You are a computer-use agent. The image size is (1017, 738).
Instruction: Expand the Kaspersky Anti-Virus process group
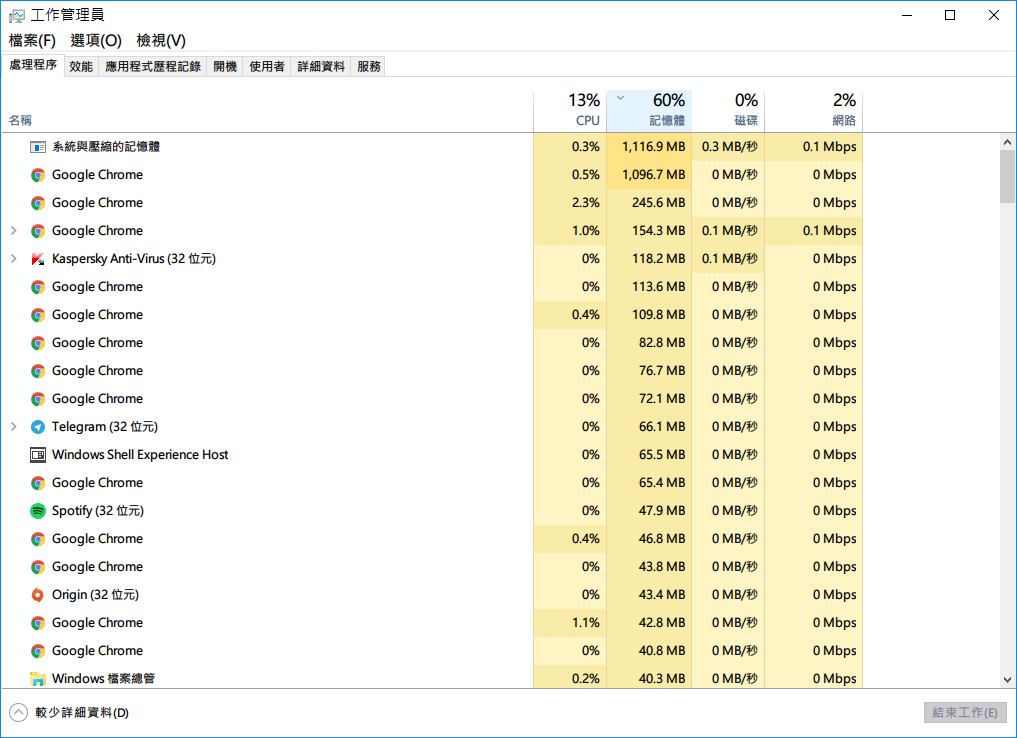click(x=14, y=259)
